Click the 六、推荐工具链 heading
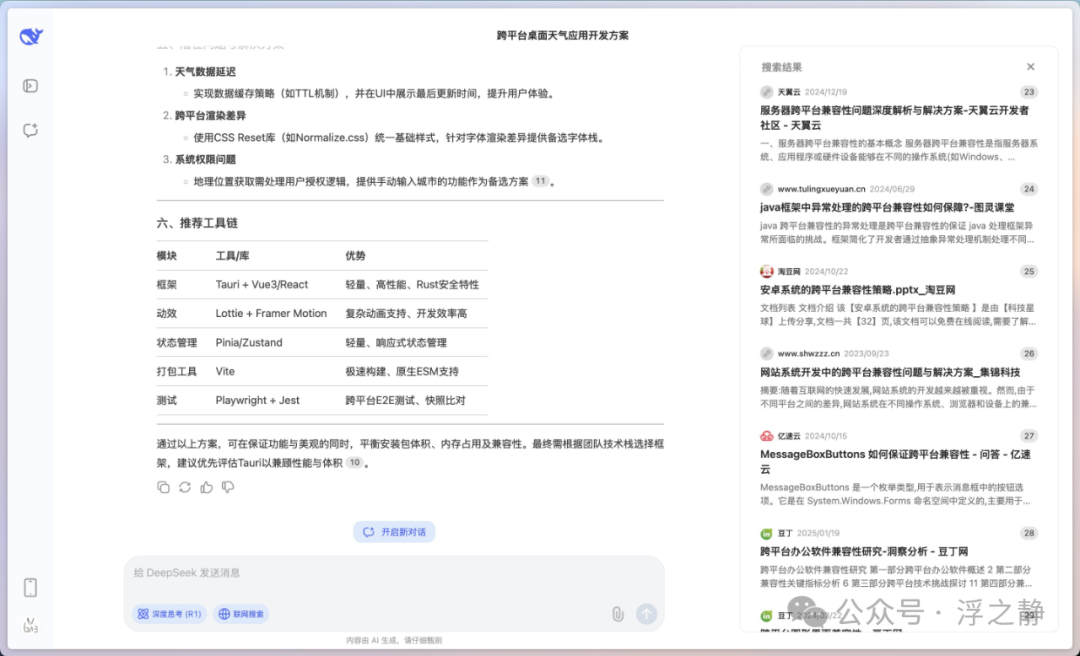 pyautogui.click(x=197, y=223)
